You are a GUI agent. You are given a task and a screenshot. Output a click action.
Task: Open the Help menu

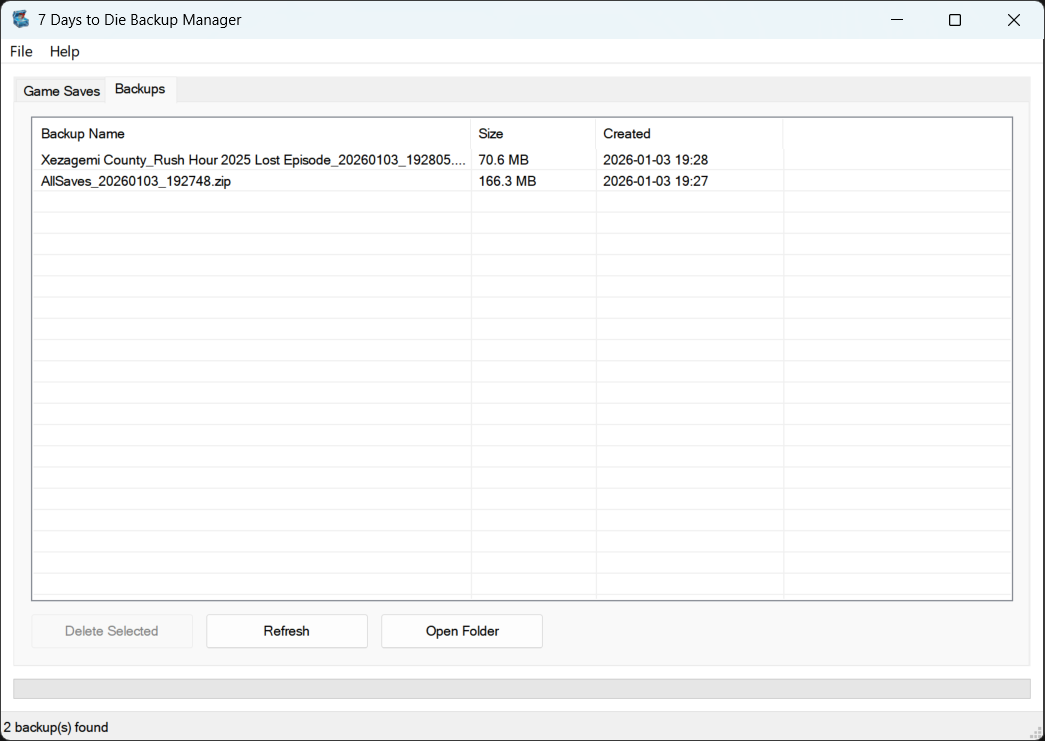(64, 51)
